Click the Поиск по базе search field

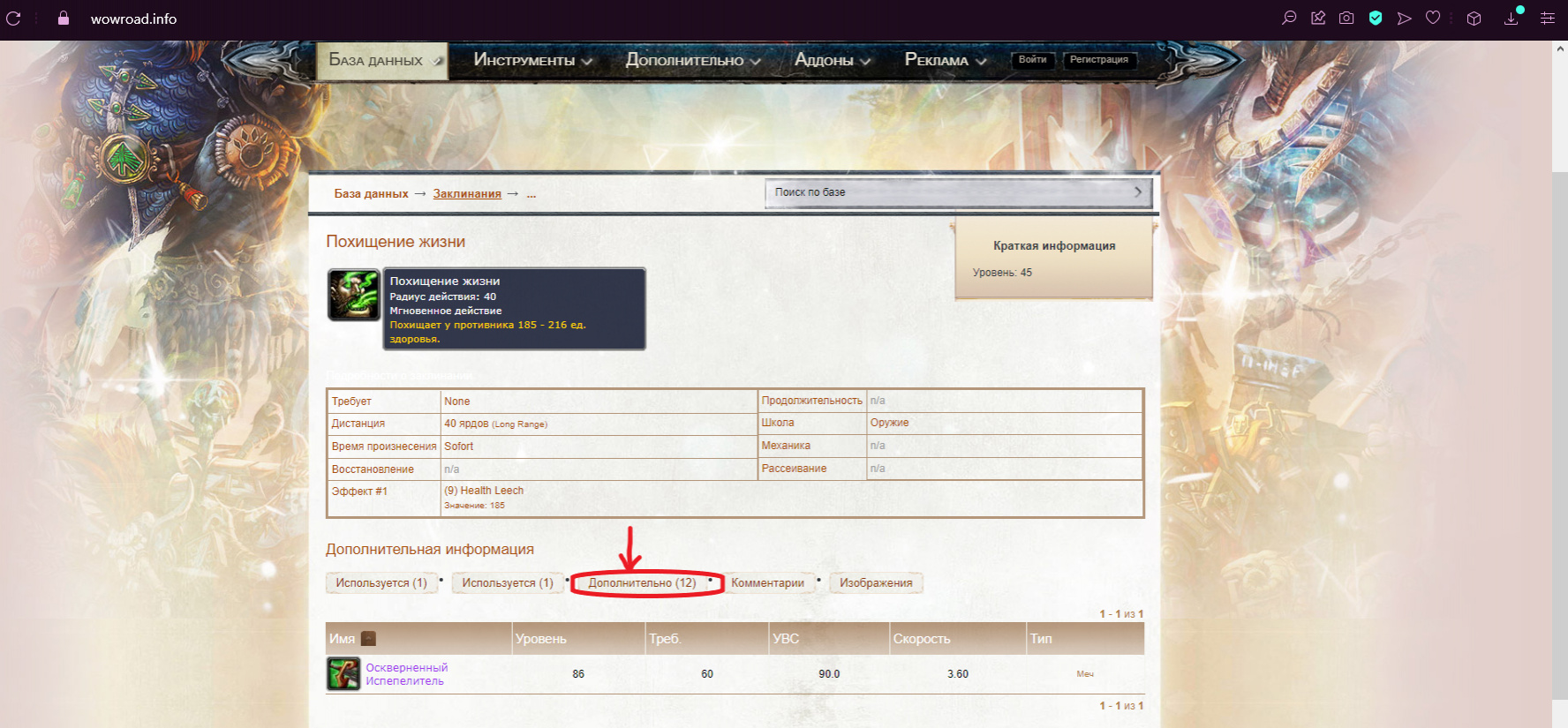click(x=949, y=192)
